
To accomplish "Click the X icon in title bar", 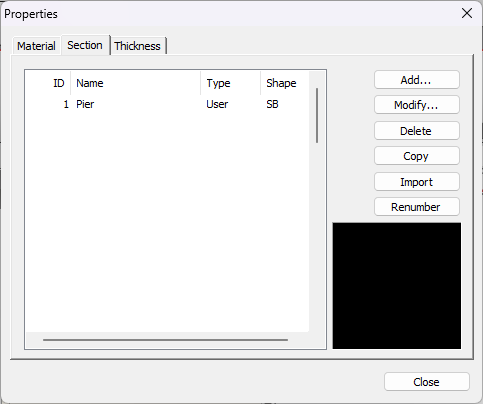I will coord(467,13).
